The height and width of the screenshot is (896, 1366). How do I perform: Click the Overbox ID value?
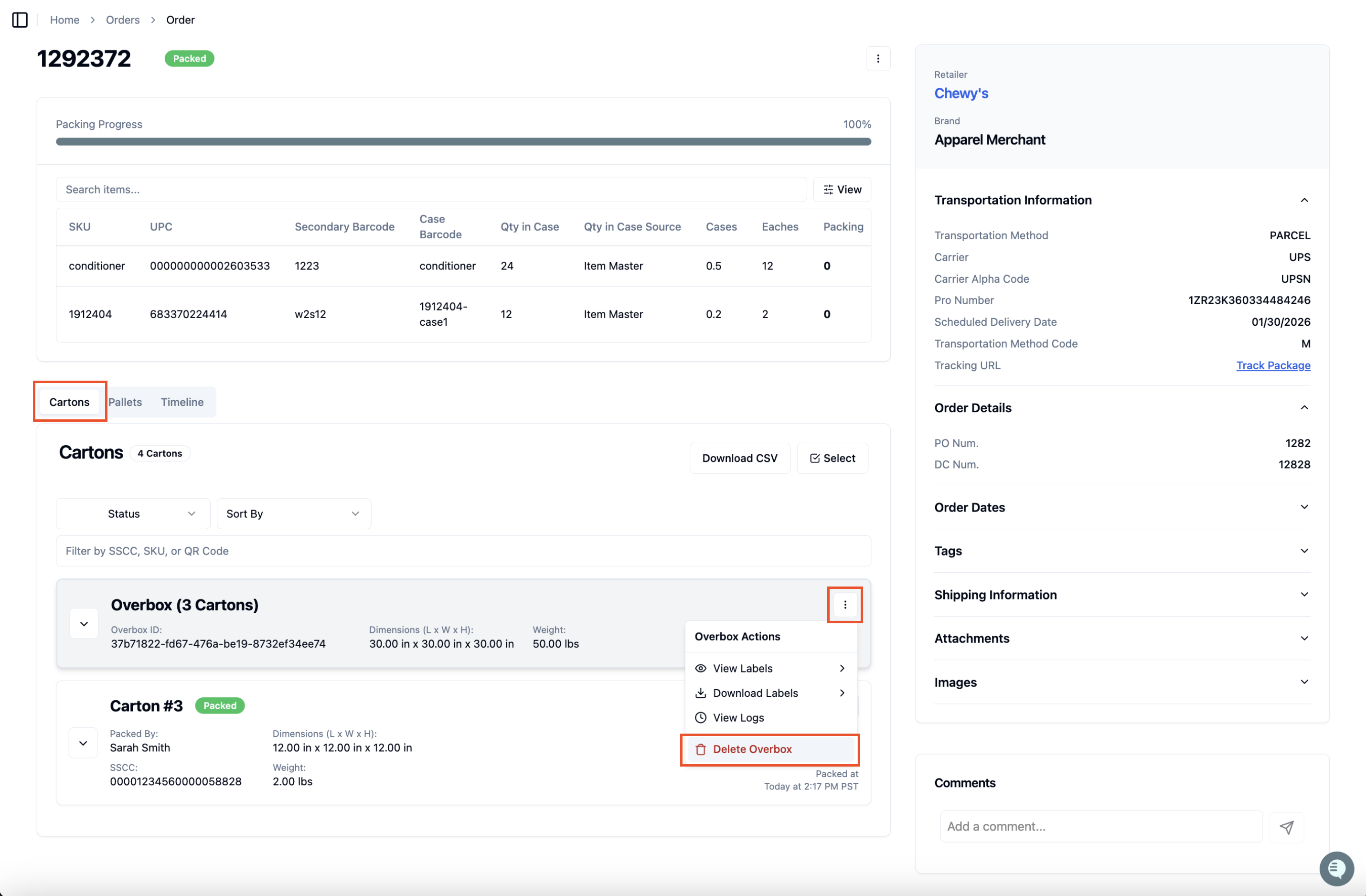click(x=218, y=644)
